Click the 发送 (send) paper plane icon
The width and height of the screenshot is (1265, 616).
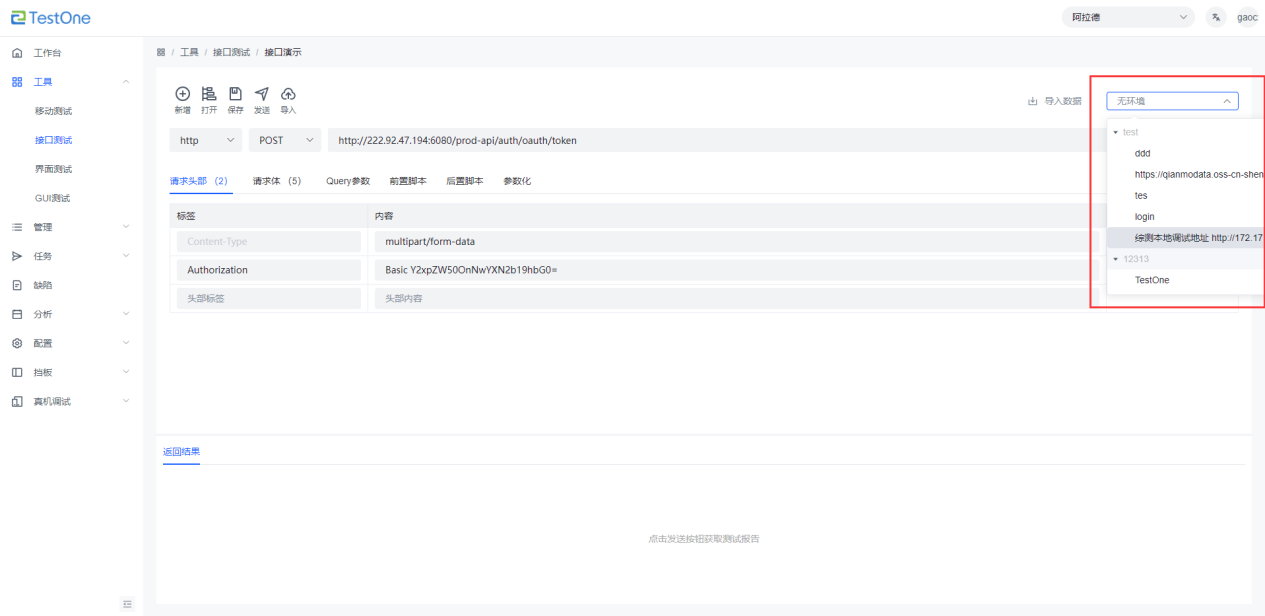(262, 94)
